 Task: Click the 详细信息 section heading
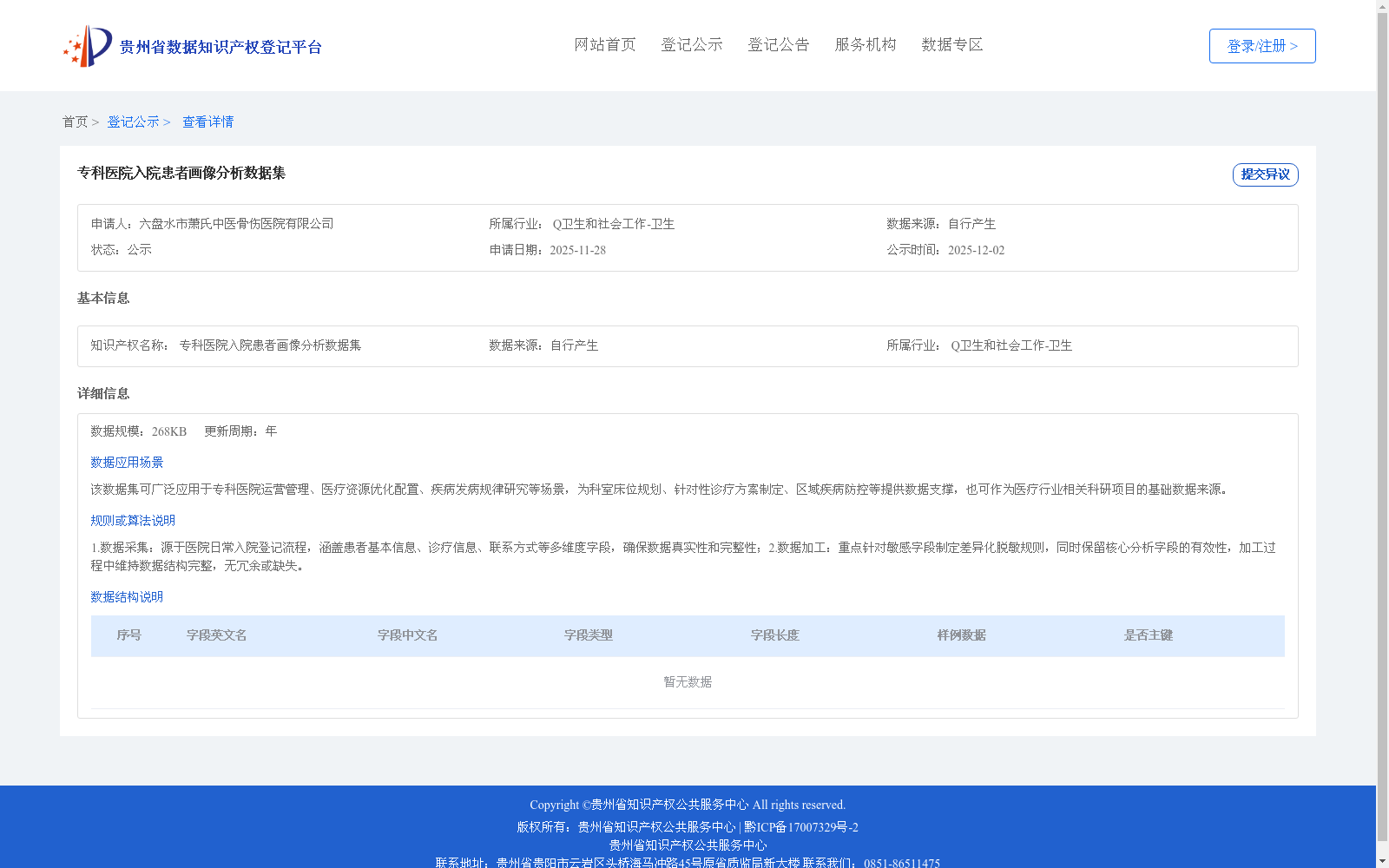103,394
